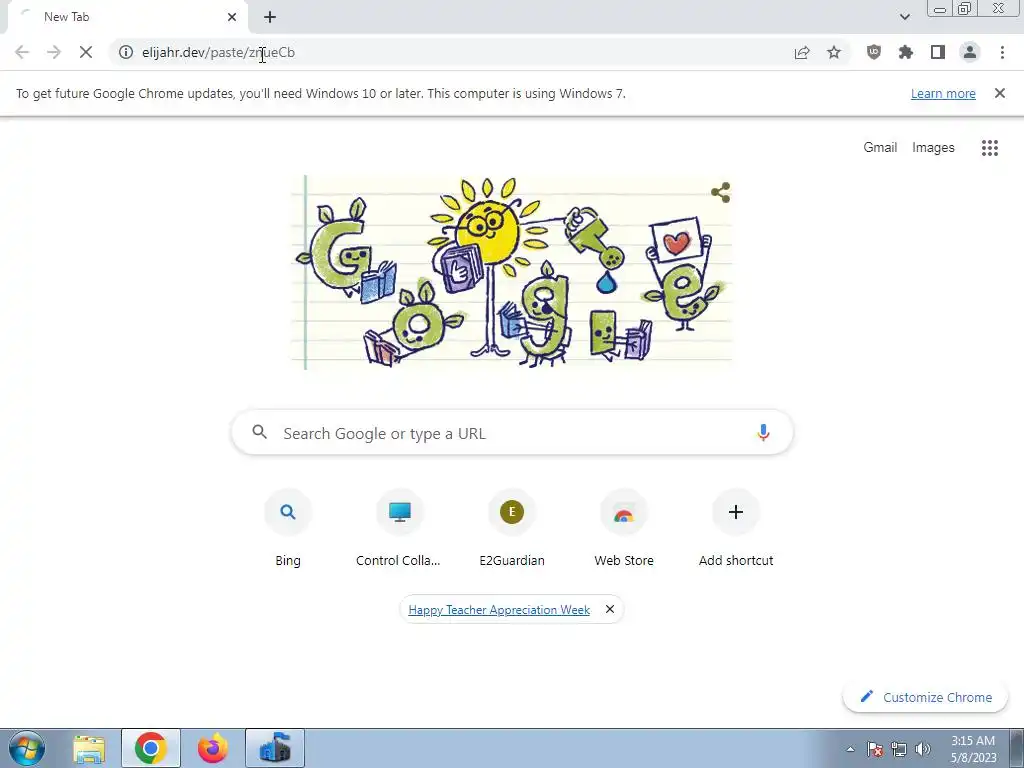Open the volume speaker tray icon
Viewport: 1024px width, 768px height.
(x=923, y=749)
